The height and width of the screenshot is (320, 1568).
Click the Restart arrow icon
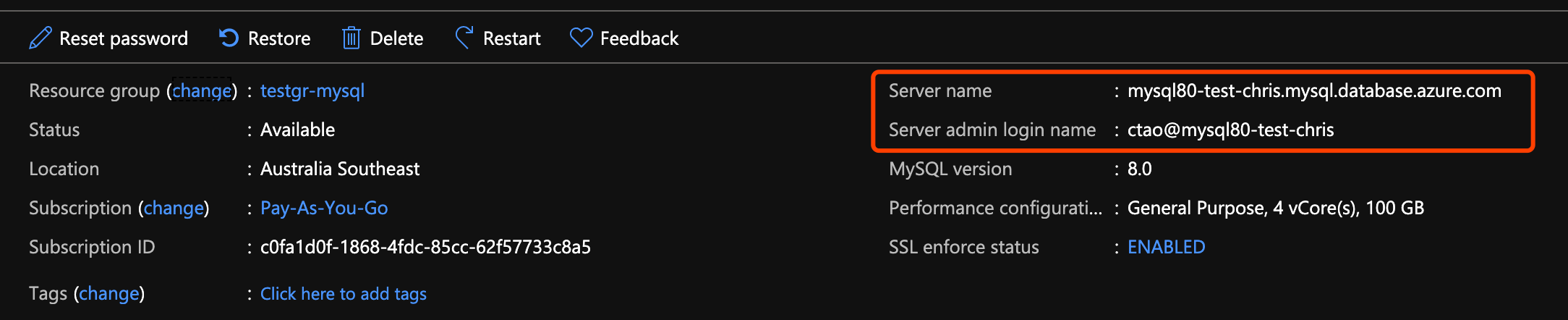tap(464, 38)
